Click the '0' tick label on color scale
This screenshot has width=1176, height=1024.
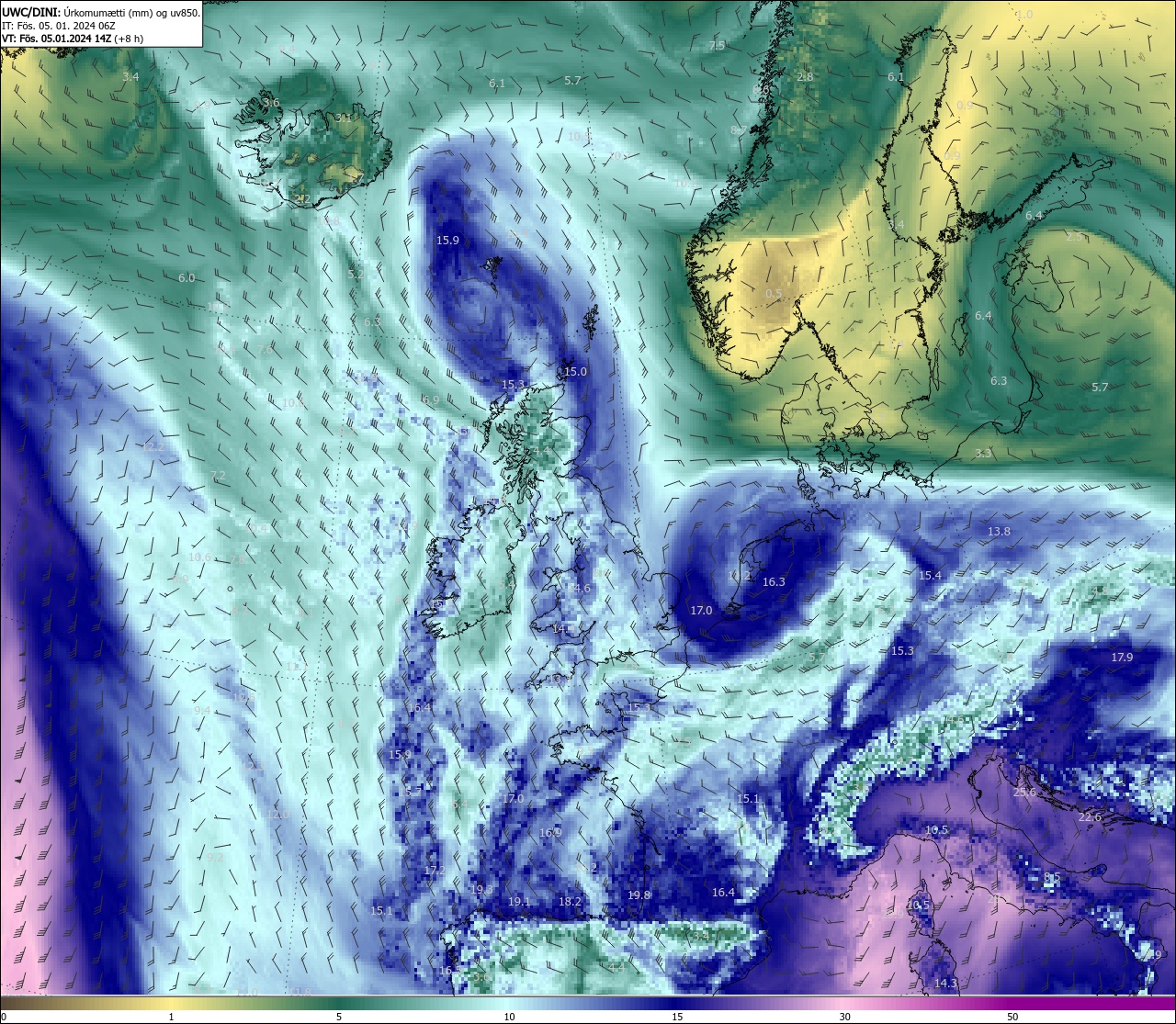[4, 1017]
